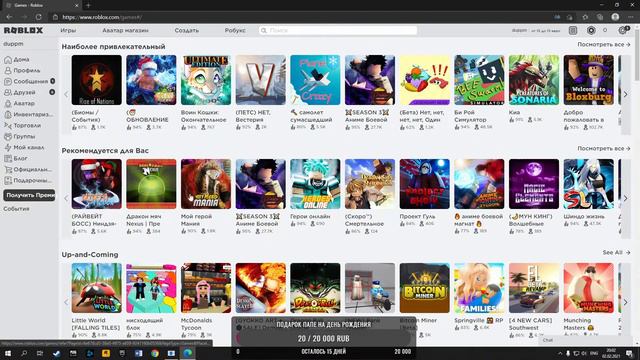Screen dimensions: 640x360
Task: Open the Heroes Online thumbnail
Action: 315,184
